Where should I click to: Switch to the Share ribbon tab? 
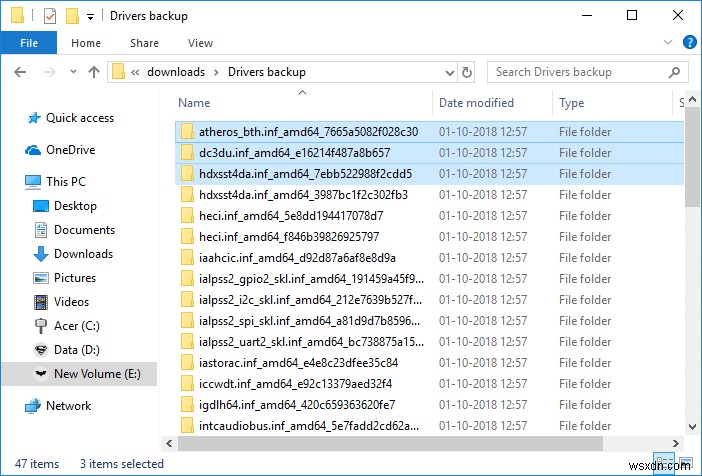click(x=144, y=43)
